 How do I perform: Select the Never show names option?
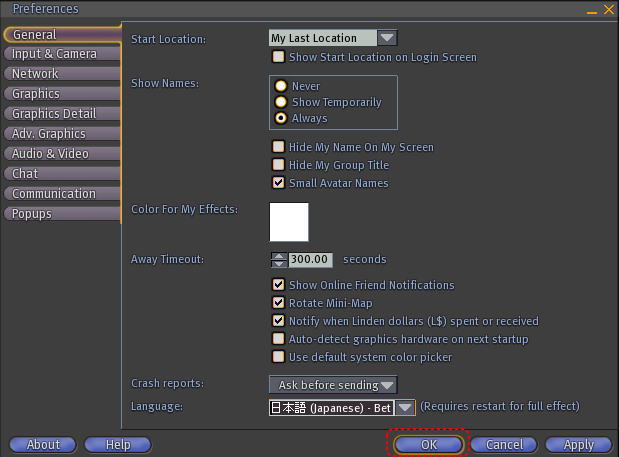click(x=281, y=86)
